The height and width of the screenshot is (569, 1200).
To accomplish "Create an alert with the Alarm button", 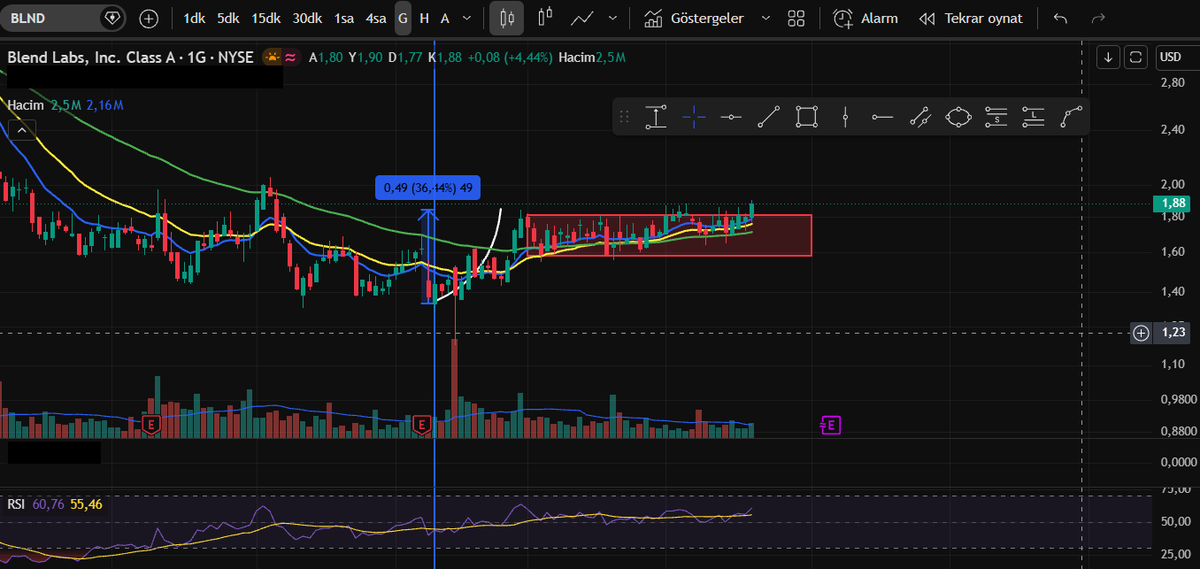I will [865, 18].
